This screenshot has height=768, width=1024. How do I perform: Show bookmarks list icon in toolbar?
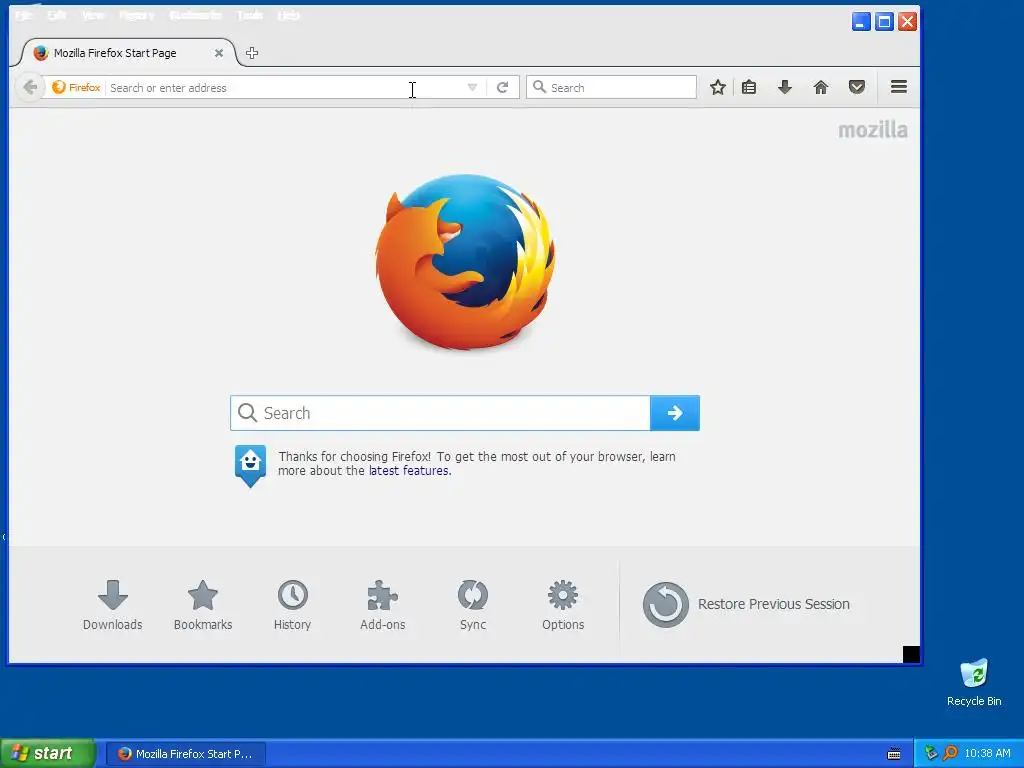(749, 87)
